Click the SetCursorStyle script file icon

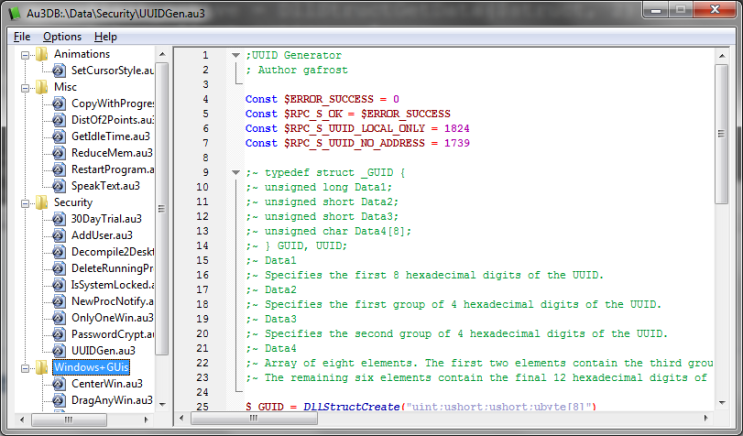click(x=59, y=71)
